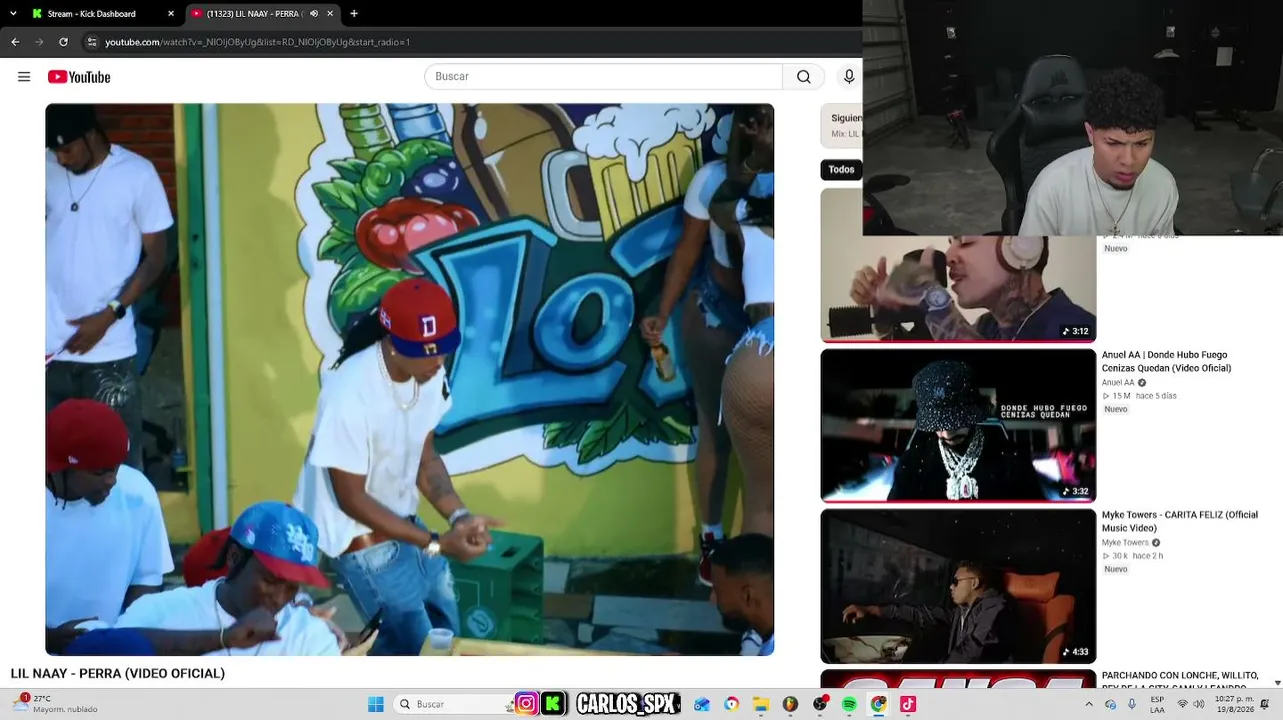
Task: Open the Windows Start menu
Action: pos(376,704)
